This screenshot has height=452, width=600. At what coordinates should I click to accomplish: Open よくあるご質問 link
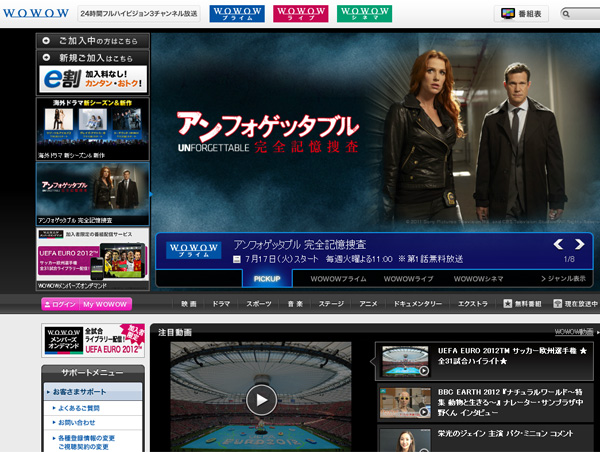79,408
